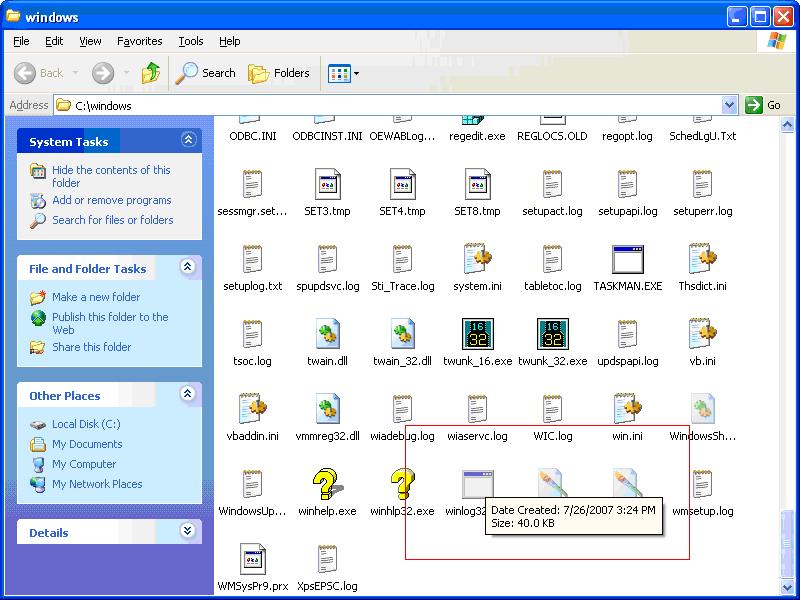This screenshot has height=600, width=800.
Task: Open the Forward history dropdown arrow
Action: pos(126,73)
